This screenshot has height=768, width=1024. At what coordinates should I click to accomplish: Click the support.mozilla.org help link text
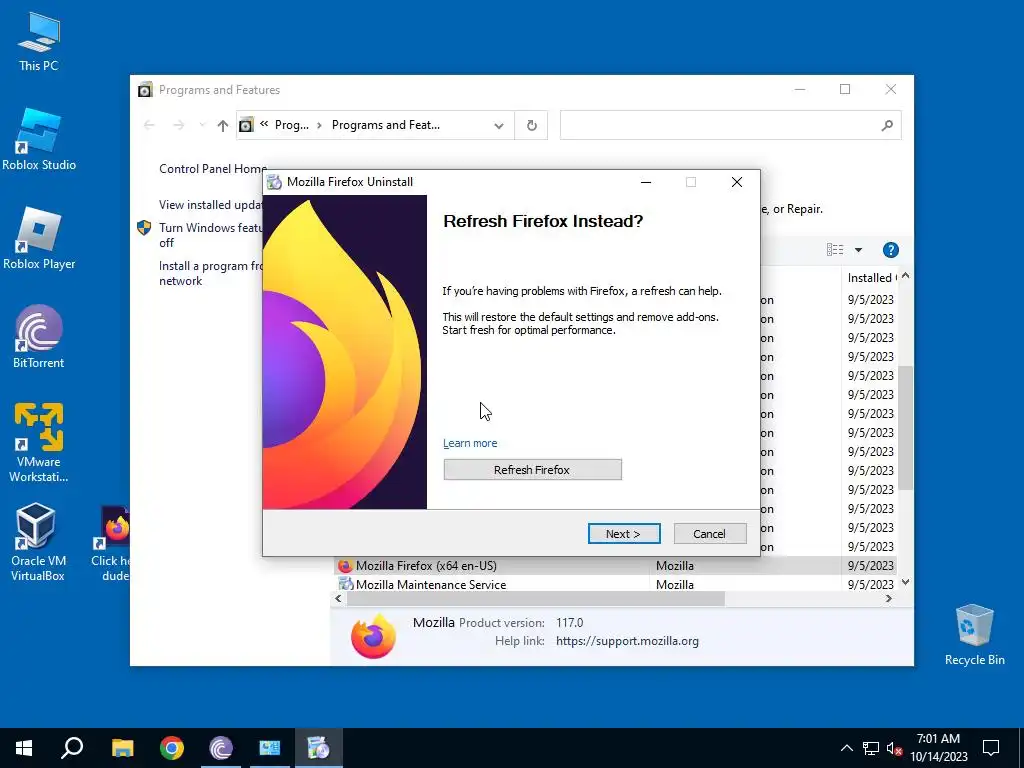tap(627, 641)
